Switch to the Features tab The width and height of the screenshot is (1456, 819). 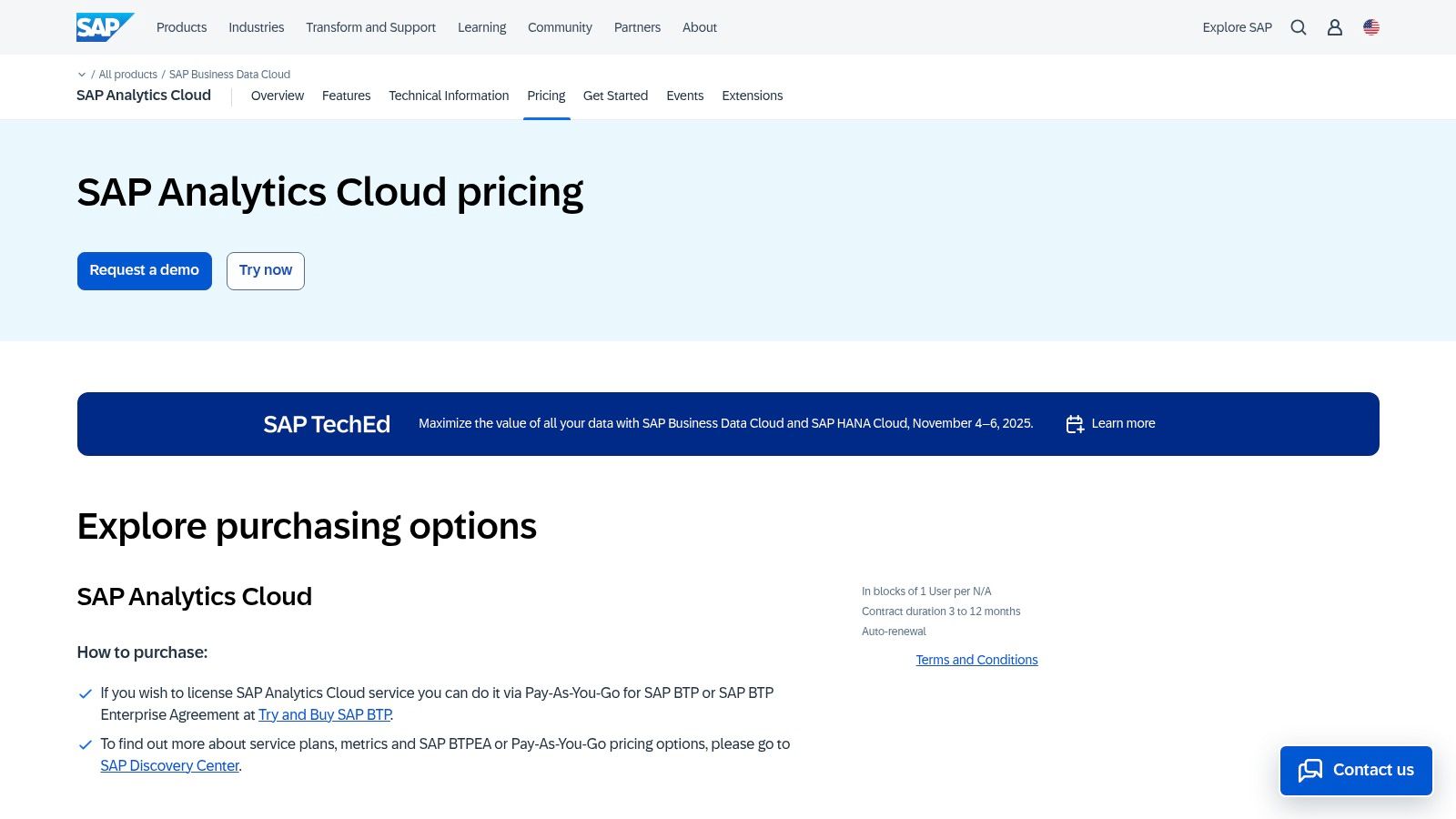coord(346,96)
